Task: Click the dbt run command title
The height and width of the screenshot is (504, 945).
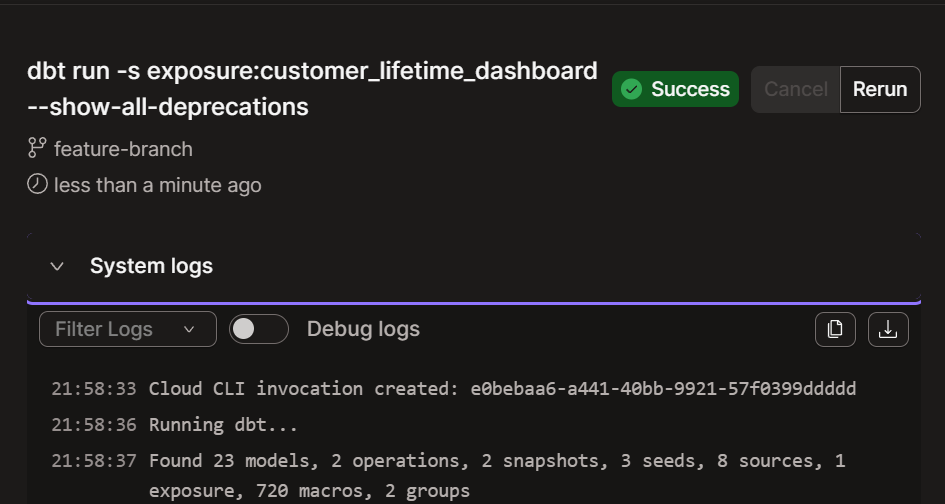Action: [312, 89]
